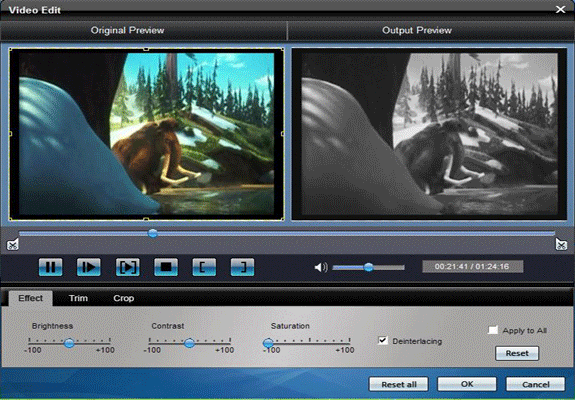Click the Reset button
575x400 pixels.
pyautogui.click(x=517, y=353)
